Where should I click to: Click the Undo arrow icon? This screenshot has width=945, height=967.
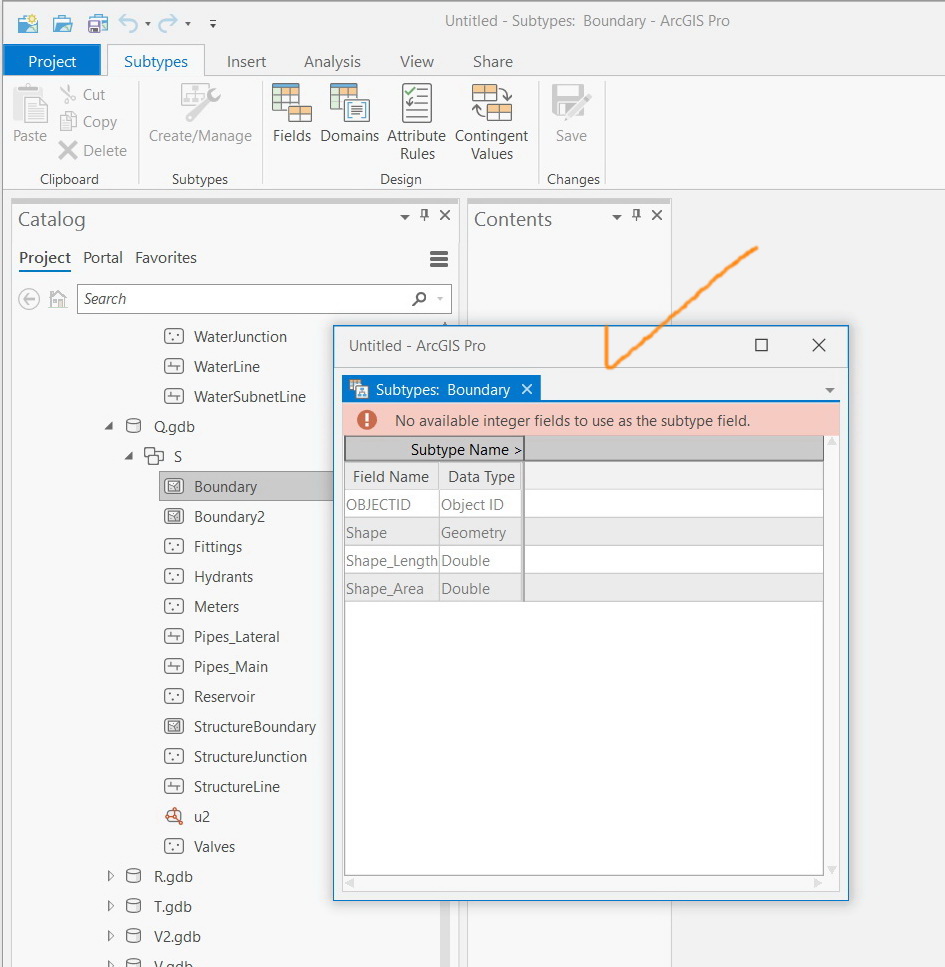128,23
